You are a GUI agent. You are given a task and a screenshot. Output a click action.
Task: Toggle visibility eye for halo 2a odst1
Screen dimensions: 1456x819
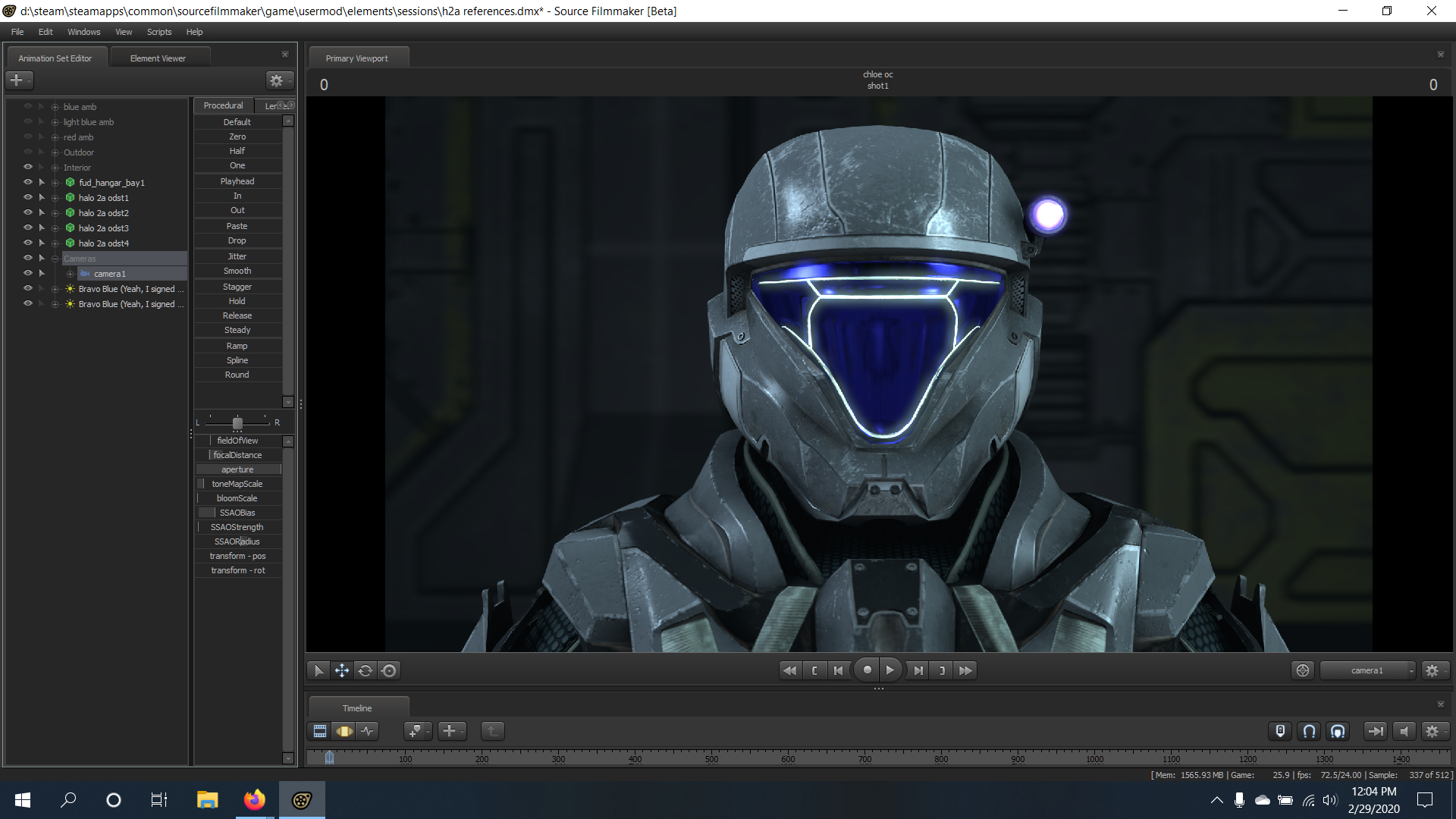click(28, 197)
